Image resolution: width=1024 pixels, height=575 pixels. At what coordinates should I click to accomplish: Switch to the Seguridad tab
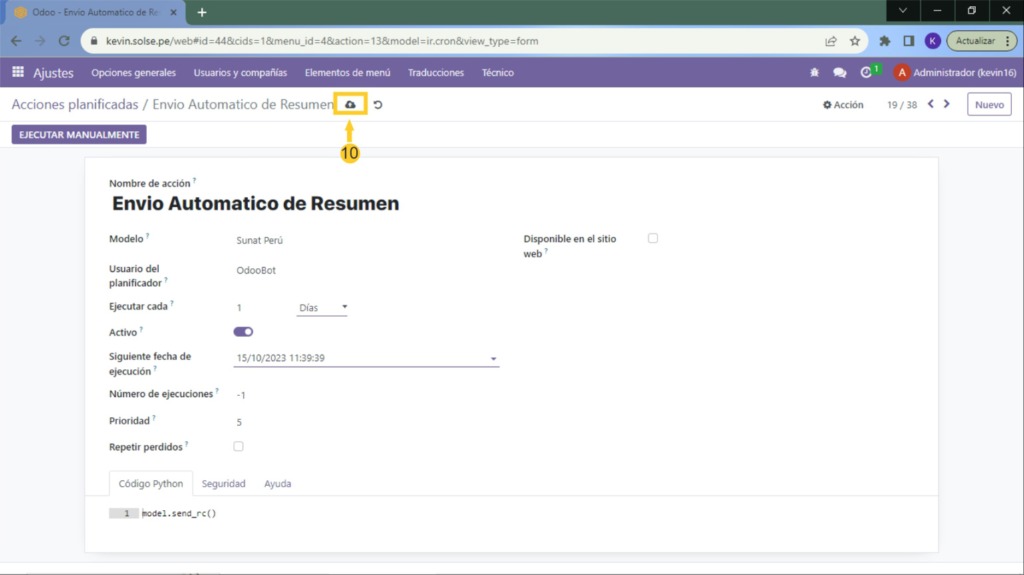pyautogui.click(x=223, y=483)
